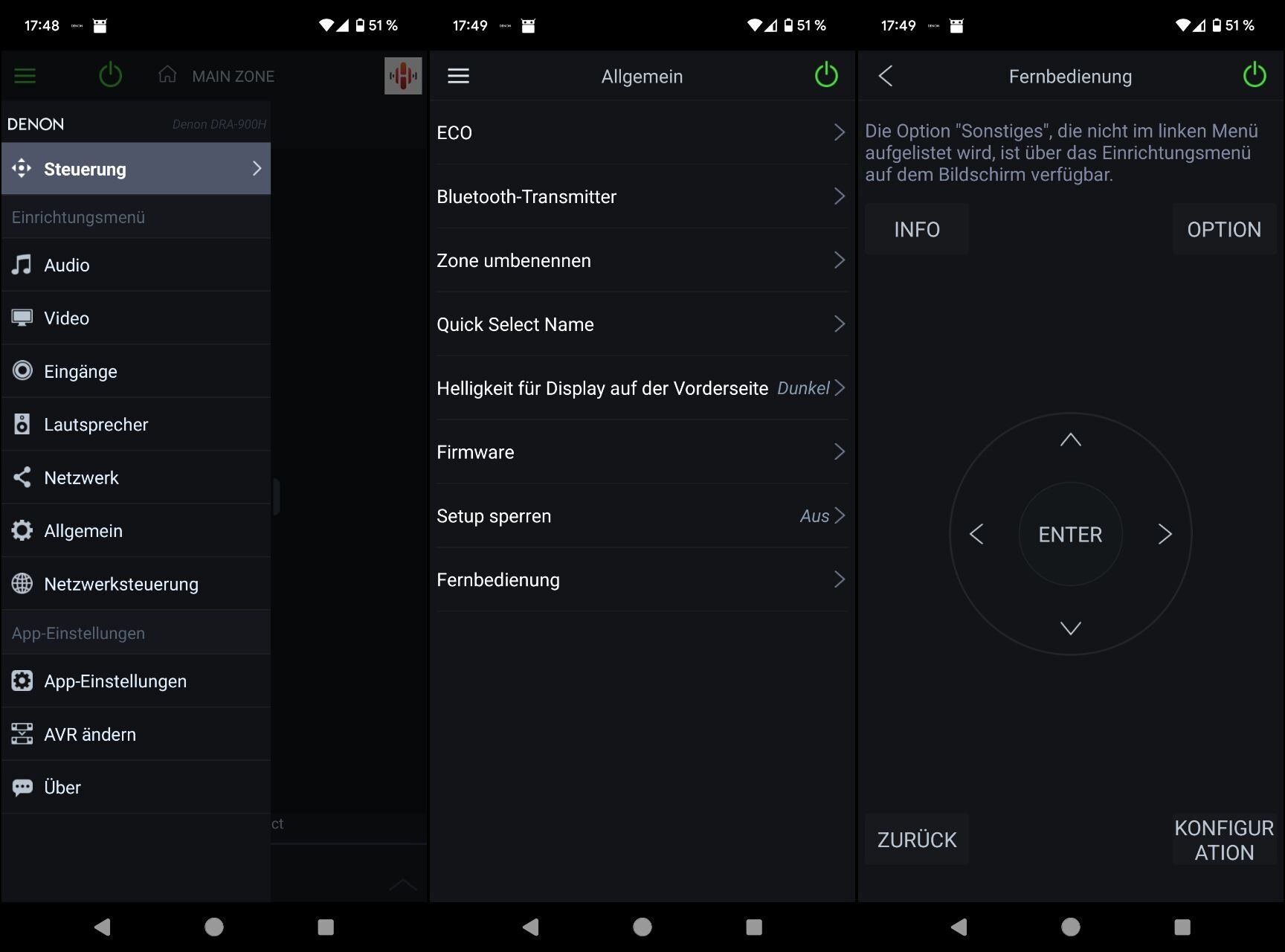
Task: Select Steuerung in the side menu
Action: (136, 169)
